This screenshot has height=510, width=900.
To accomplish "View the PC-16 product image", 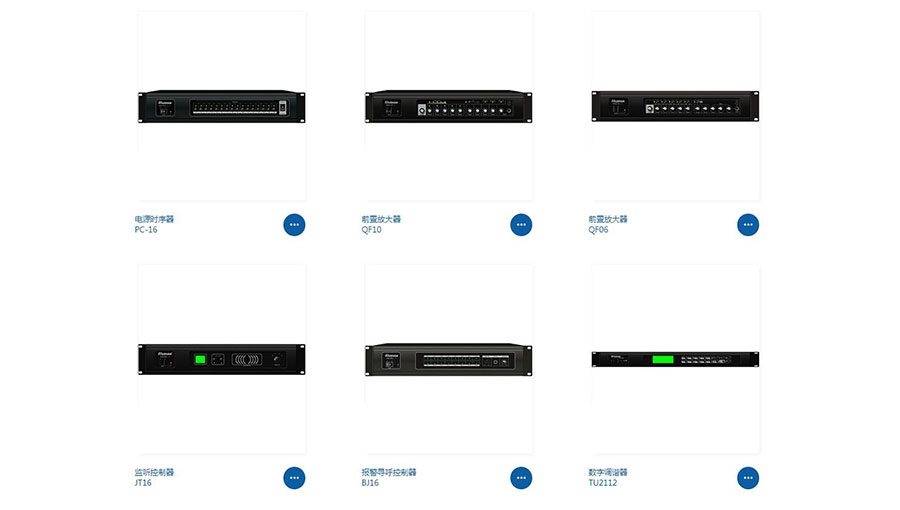I will pos(222,106).
